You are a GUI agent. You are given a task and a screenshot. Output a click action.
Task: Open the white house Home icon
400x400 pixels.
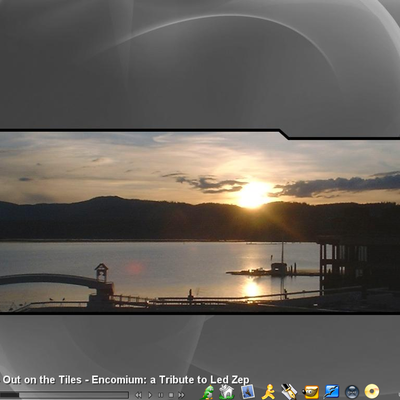(227, 392)
